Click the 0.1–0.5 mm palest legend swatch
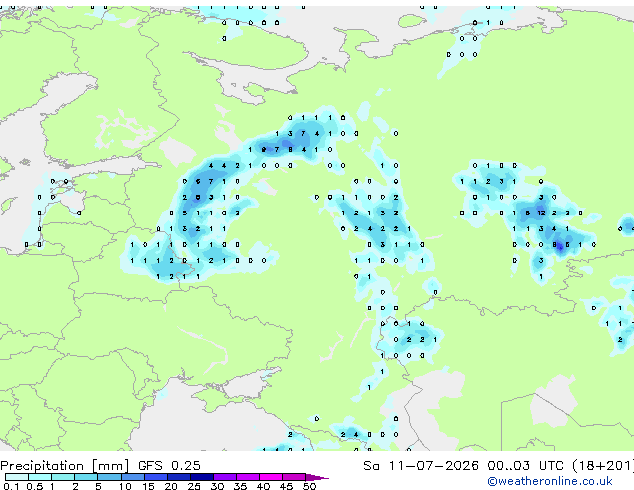 17,477
